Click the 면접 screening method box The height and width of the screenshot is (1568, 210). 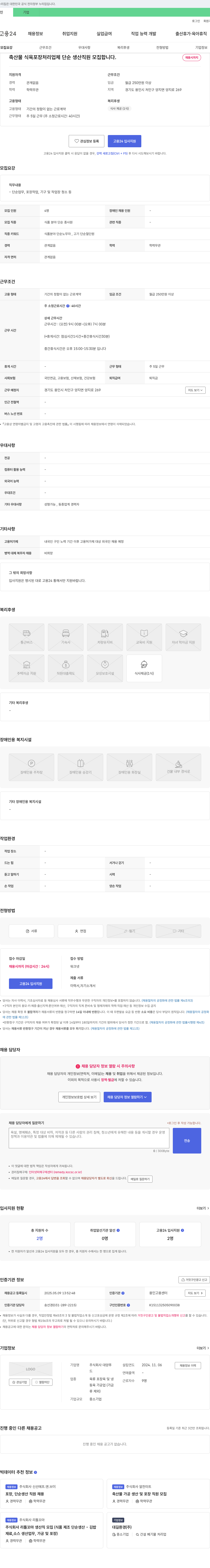[x=80, y=931]
